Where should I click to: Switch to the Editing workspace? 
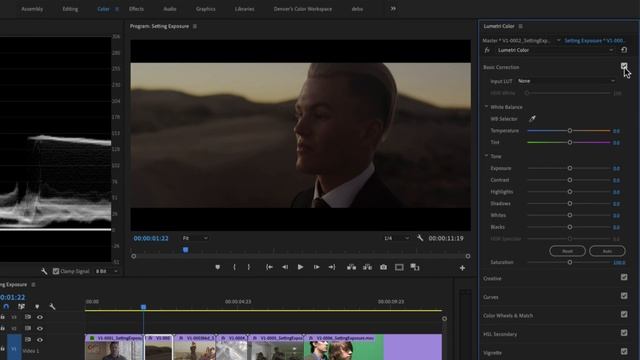click(70, 9)
